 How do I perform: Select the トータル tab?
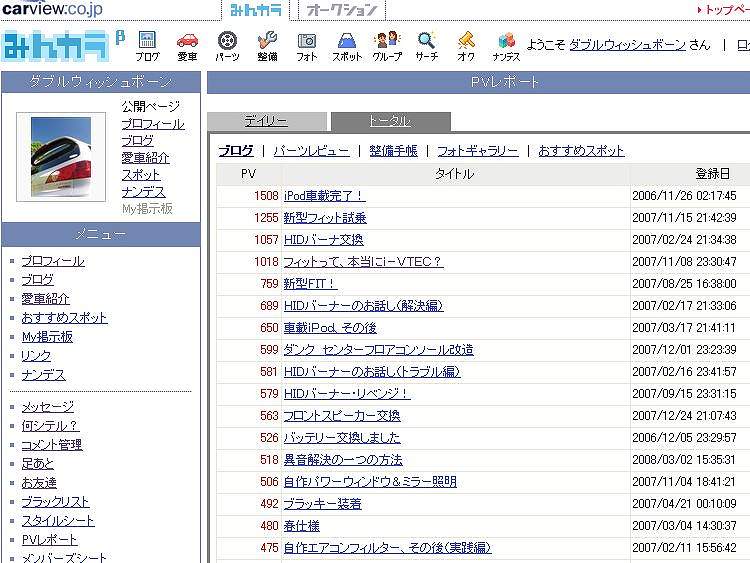click(390, 121)
